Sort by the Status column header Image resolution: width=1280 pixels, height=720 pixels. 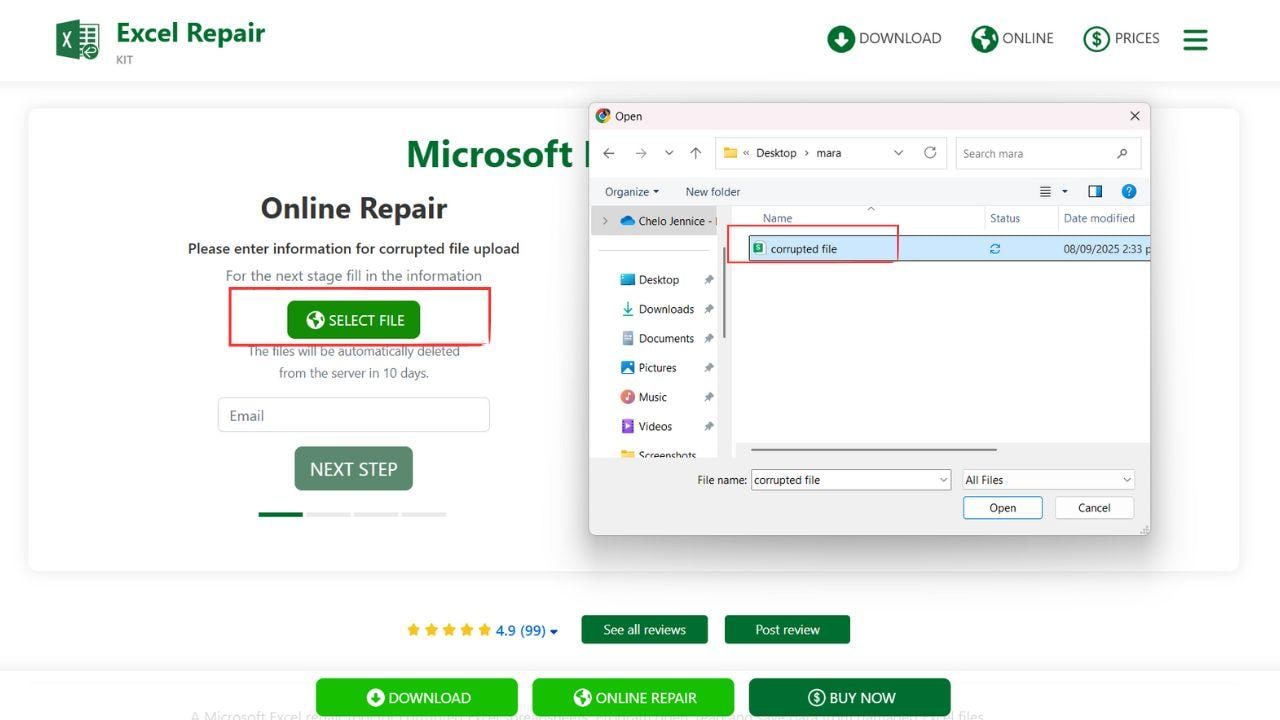click(x=1005, y=218)
